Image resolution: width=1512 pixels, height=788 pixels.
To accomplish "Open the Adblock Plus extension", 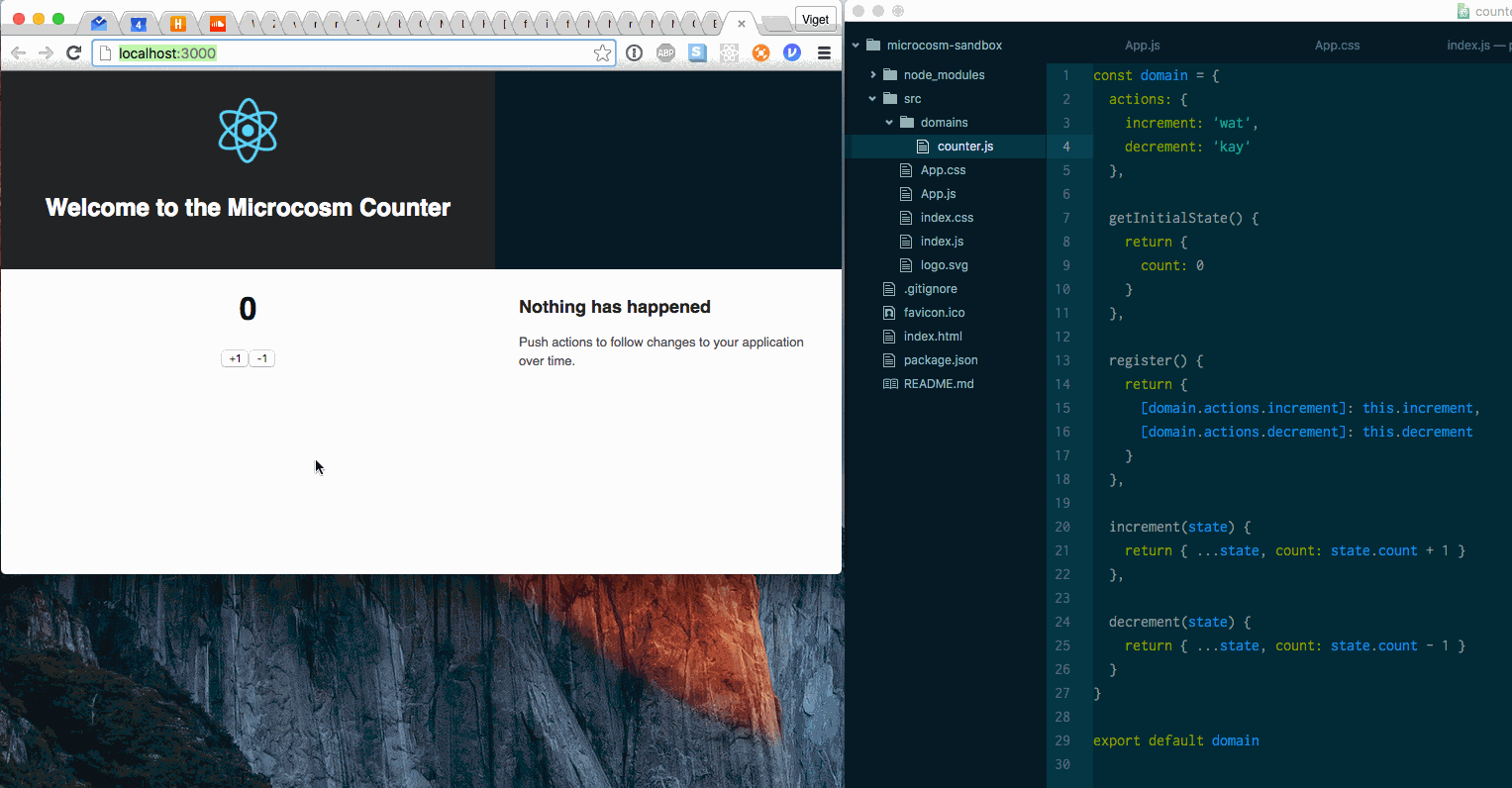I will click(665, 53).
